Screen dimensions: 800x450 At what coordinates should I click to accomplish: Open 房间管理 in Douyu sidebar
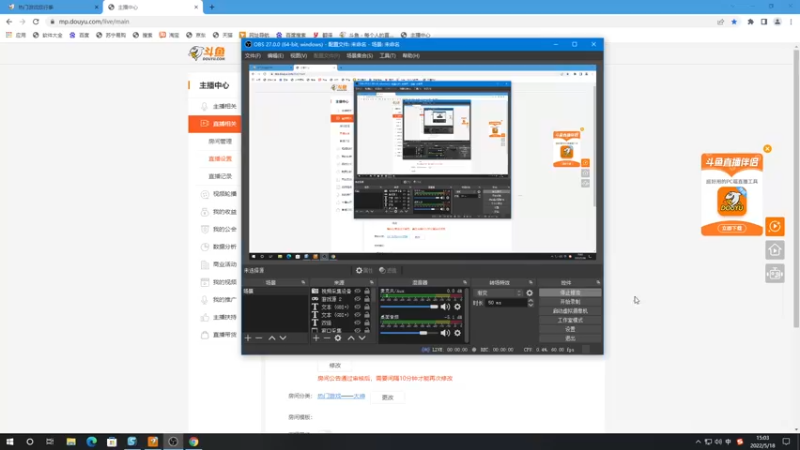(x=220, y=141)
